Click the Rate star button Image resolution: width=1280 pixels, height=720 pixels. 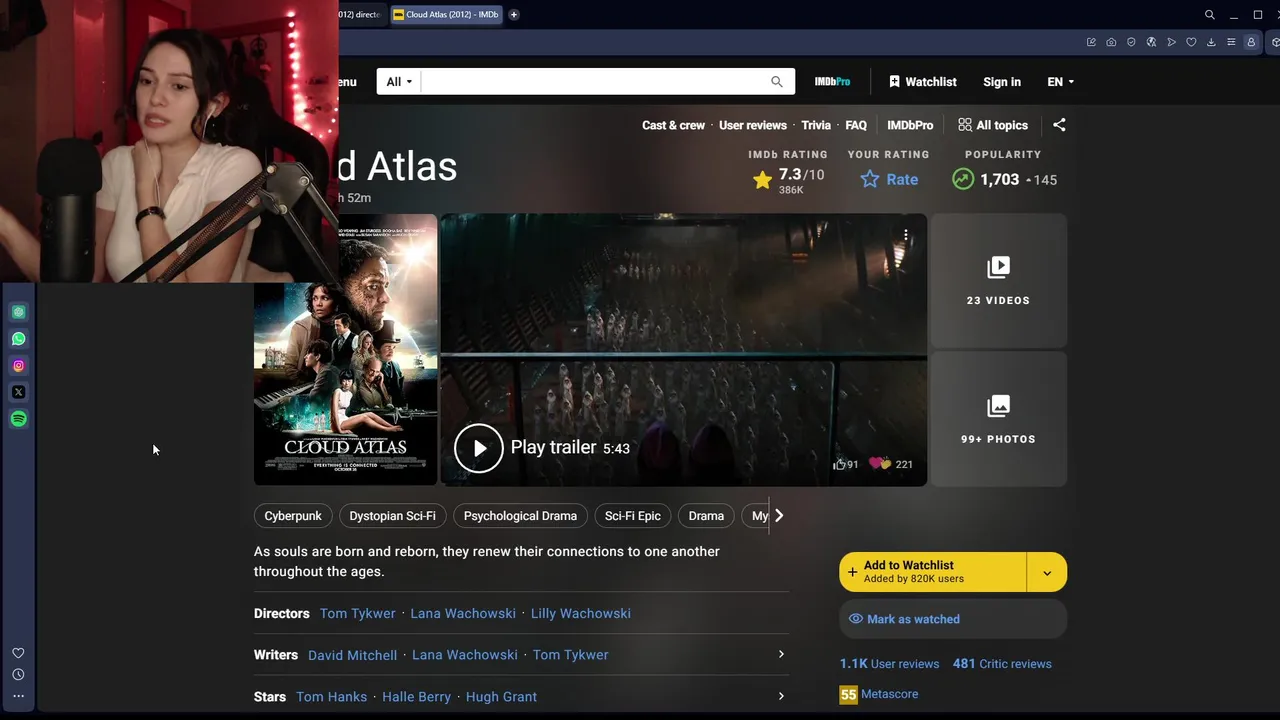pos(889,180)
